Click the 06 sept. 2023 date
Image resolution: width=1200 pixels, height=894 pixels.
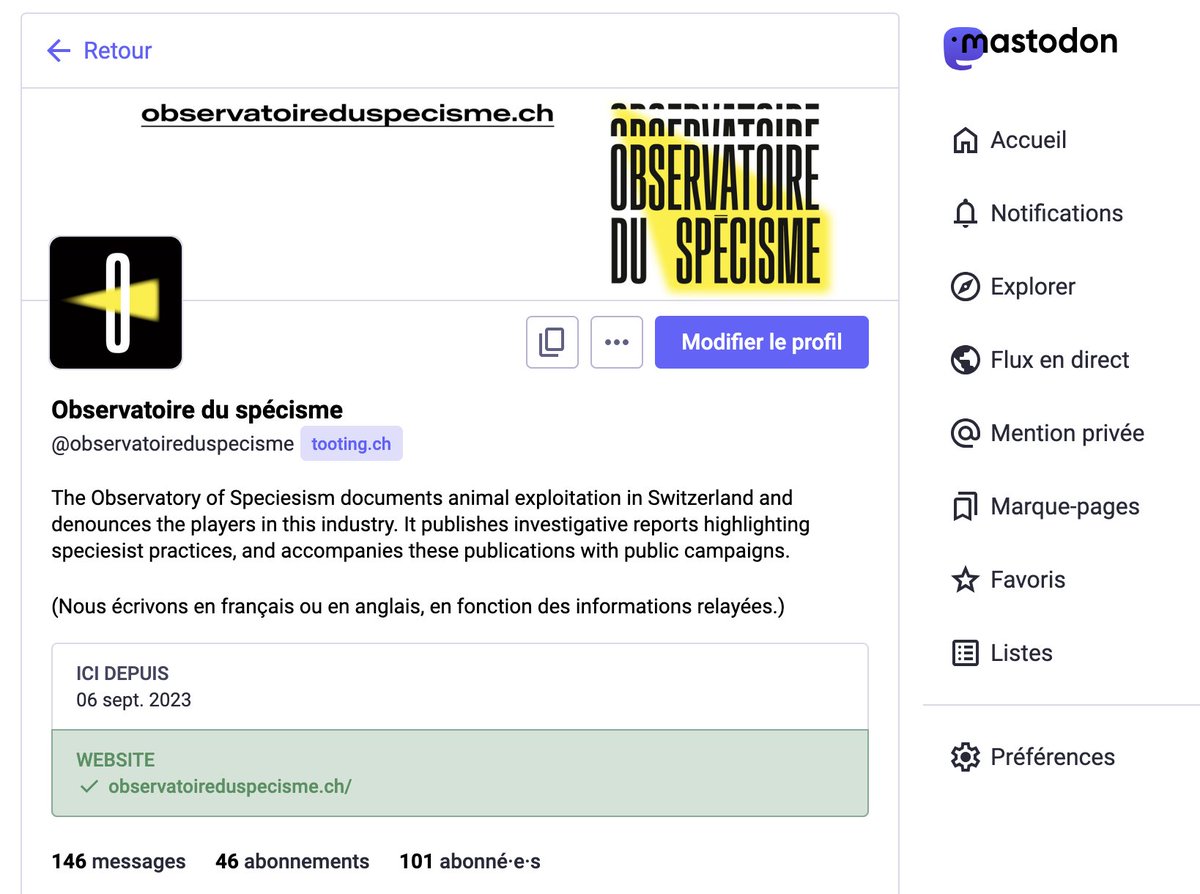pyautogui.click(x=134, y=700)
